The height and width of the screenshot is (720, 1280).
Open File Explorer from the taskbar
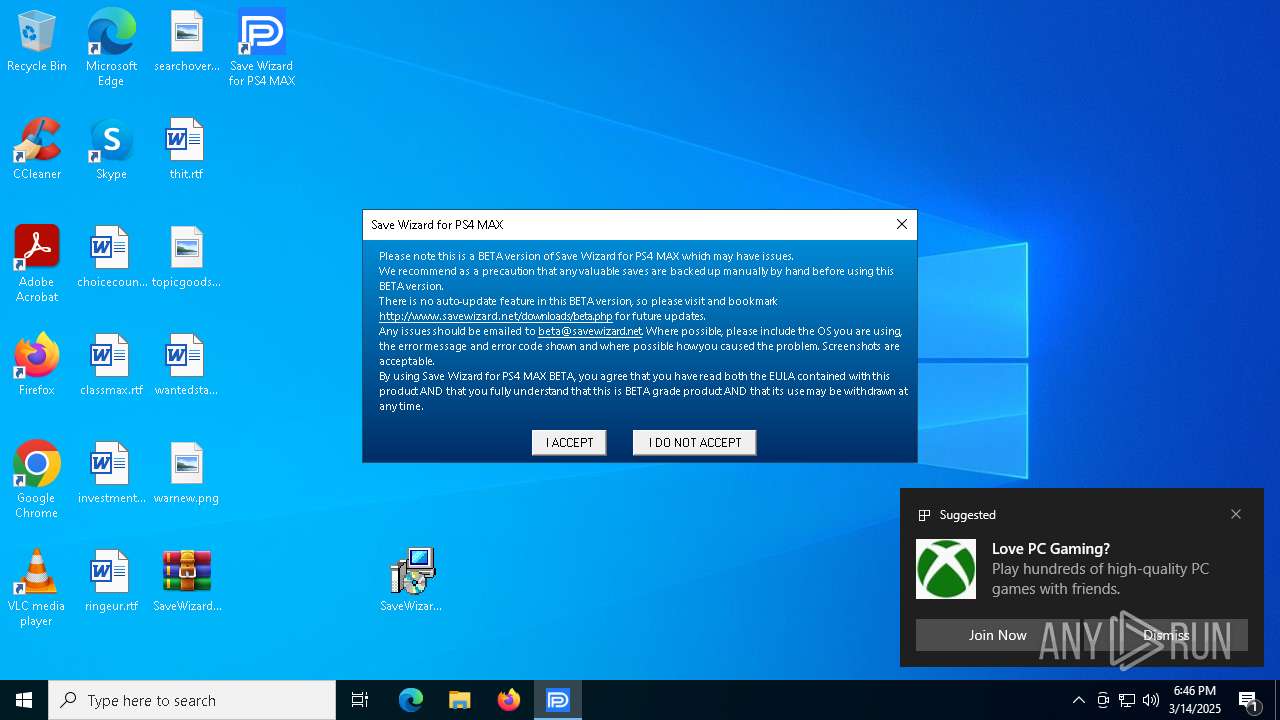click(x=459, y=700)
